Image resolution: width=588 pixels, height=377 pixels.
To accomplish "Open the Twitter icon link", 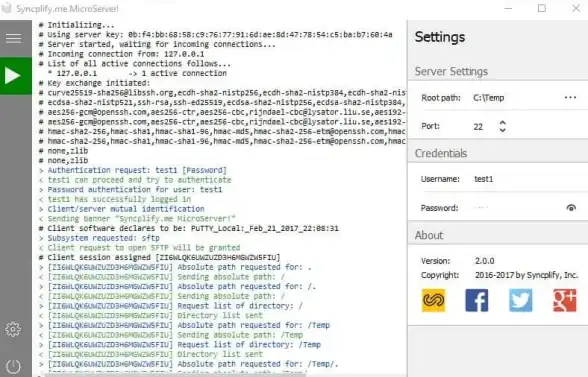I will click(x=520, y=300).
